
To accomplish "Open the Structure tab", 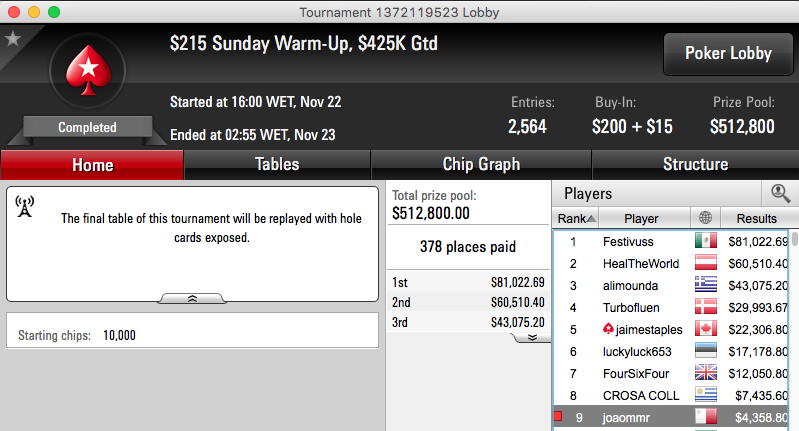I will (x=695, y=165).
